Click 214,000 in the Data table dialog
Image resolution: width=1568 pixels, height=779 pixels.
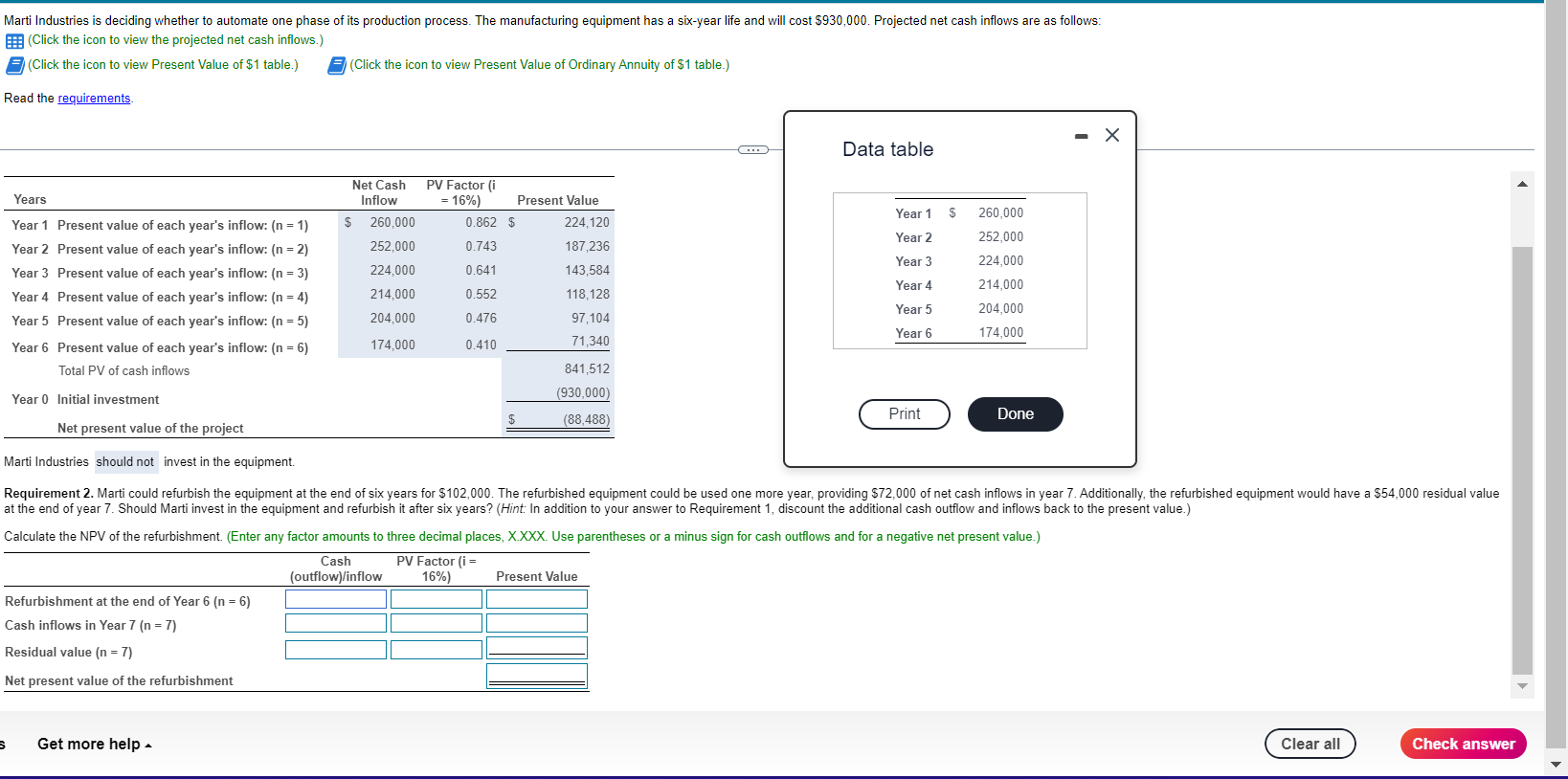coord(1000,285)
